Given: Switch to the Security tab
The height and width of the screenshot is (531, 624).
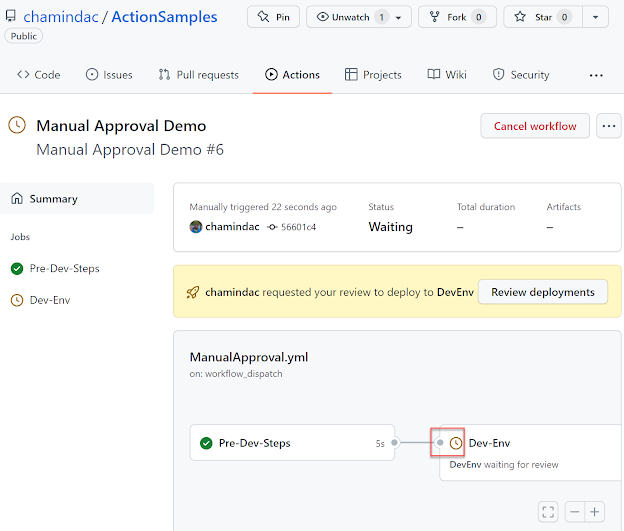Looking at the screenshot, I should click(521, 75).
